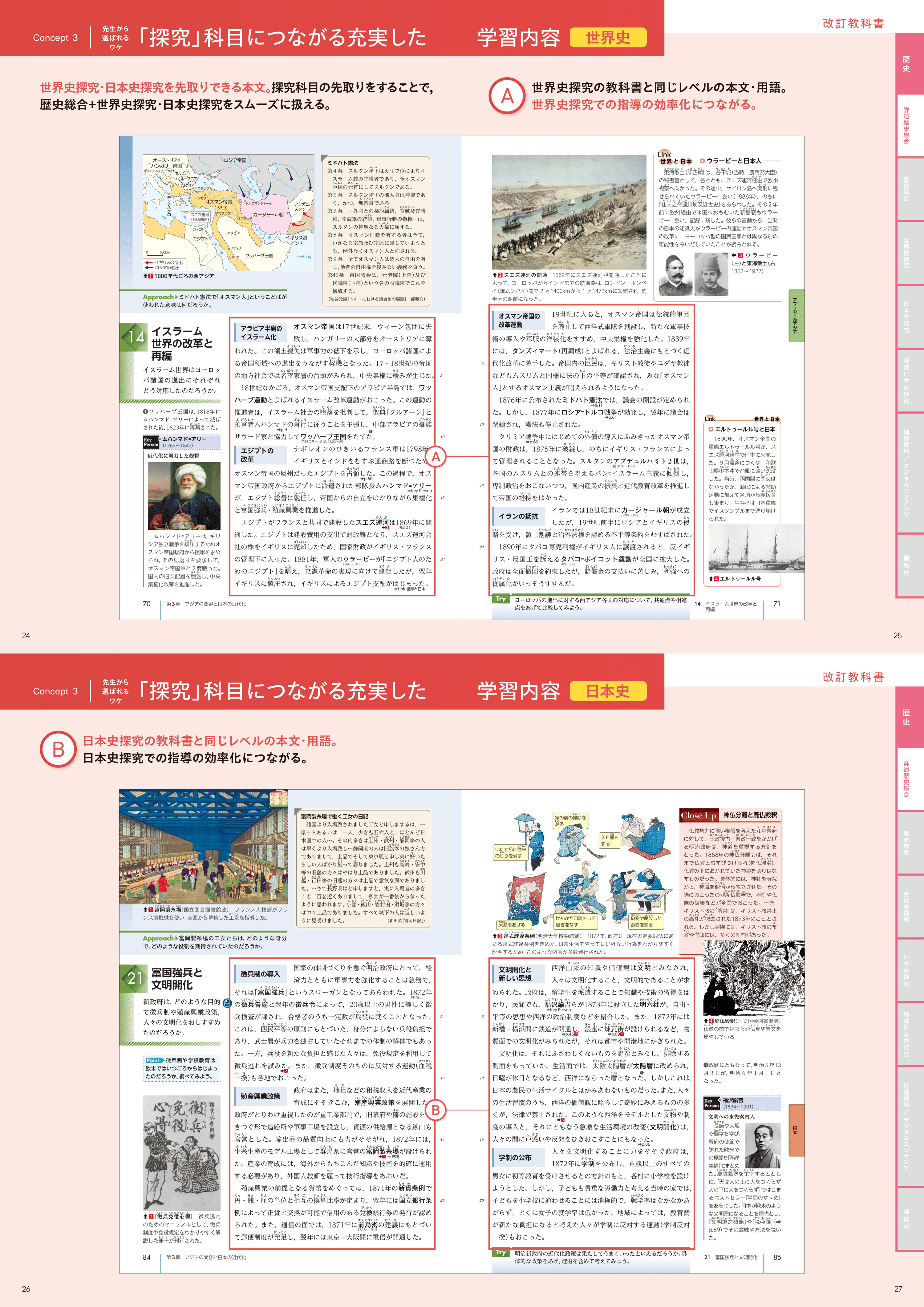Viewport: 924px width, 1307px height.
Task: Click the Key Person tag for ムハンマド=アリー
Action: (151, 442)
